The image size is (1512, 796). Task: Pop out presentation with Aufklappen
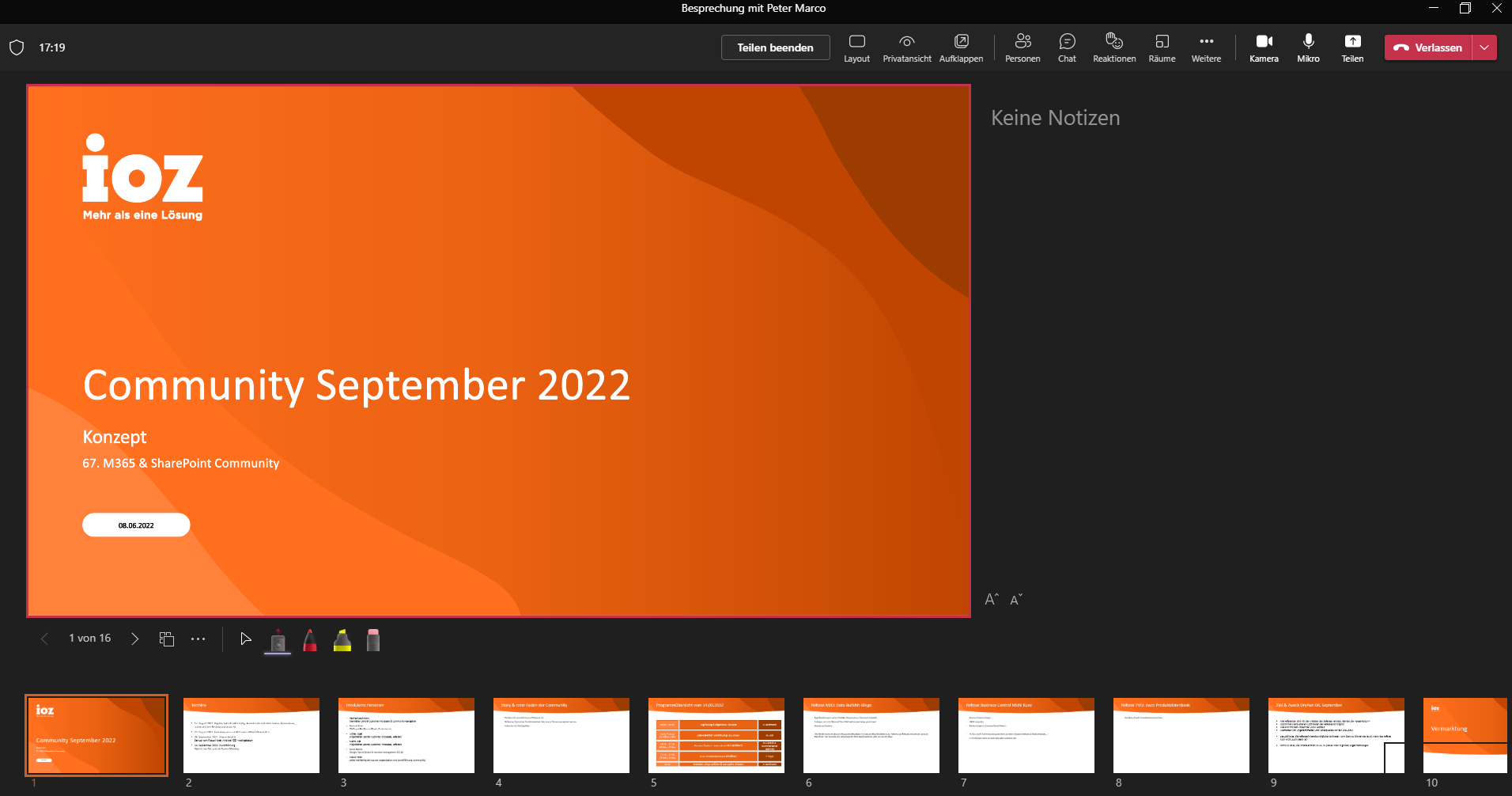(x=961, y=47)
